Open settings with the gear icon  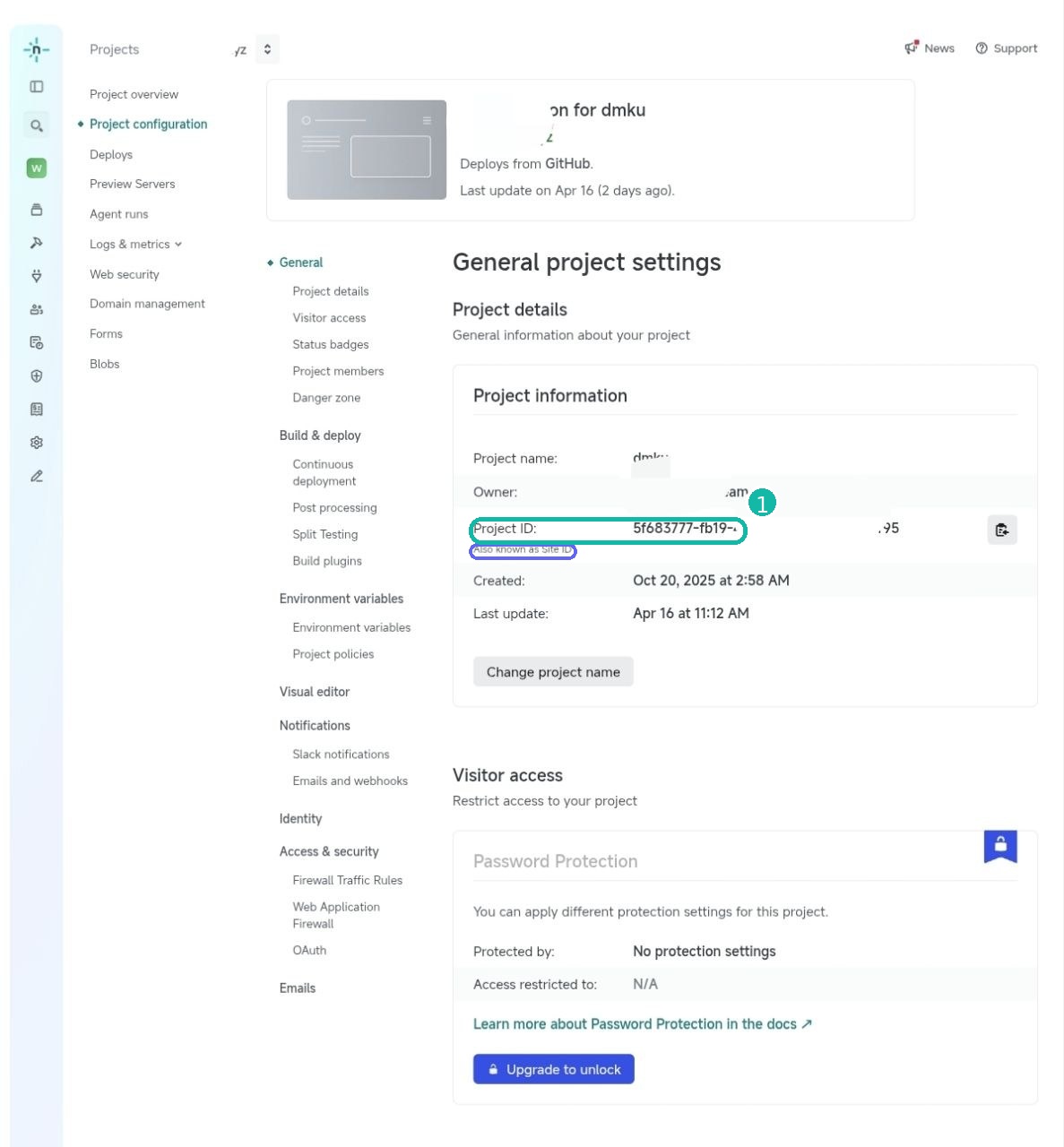[36, 442]
